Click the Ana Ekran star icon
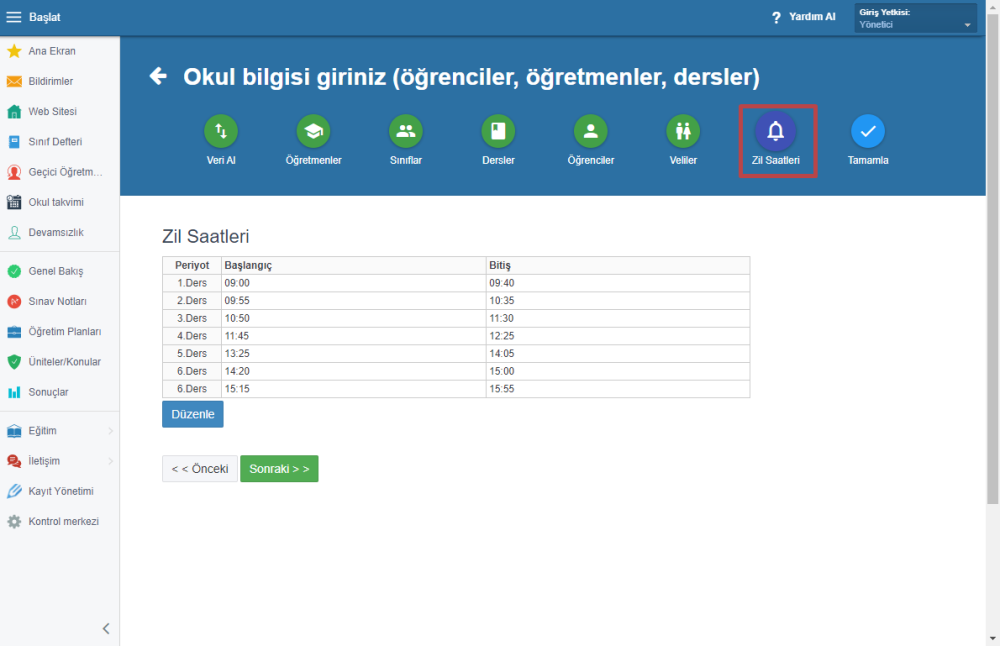This screenshot has width=1000, height=646. click(14, 51)
